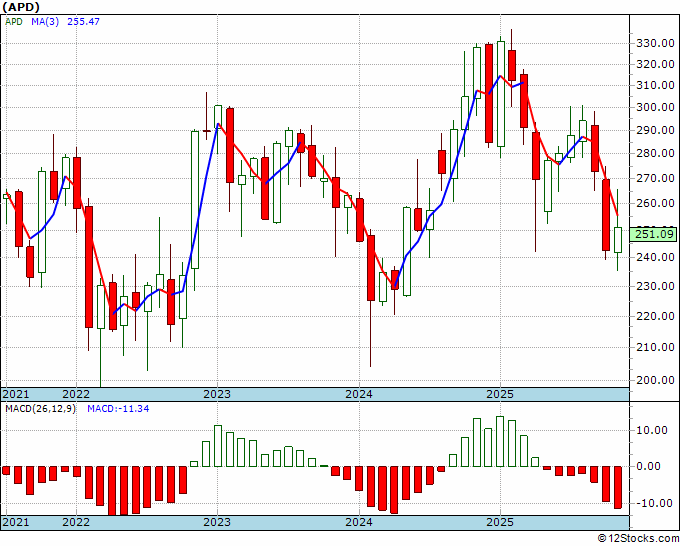Click the 300.00 price axis label

(655, 108)
